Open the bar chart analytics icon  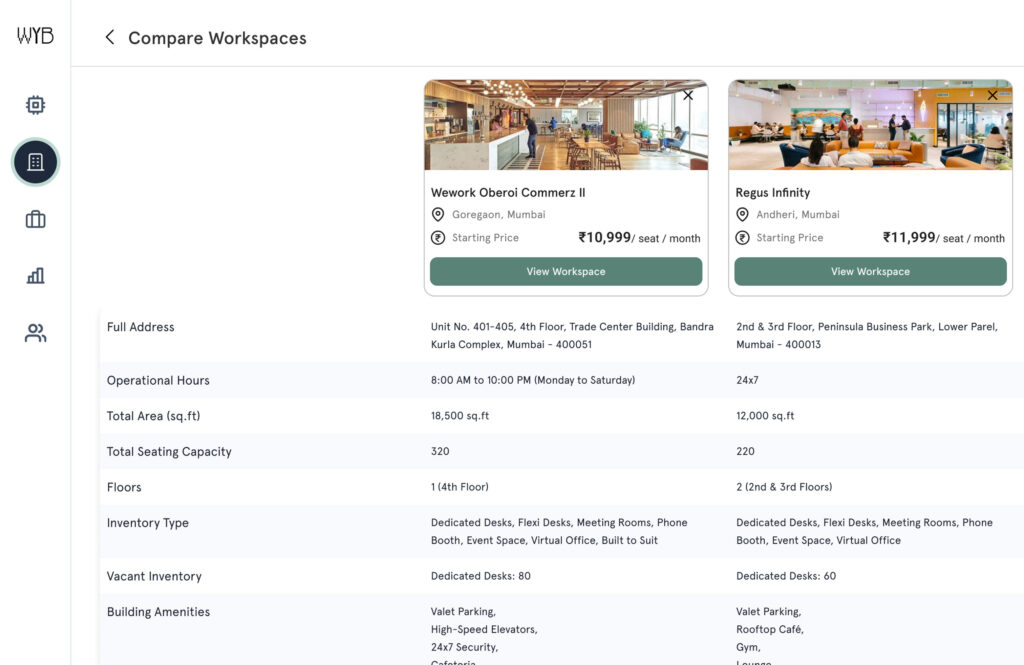coord(35,276)
